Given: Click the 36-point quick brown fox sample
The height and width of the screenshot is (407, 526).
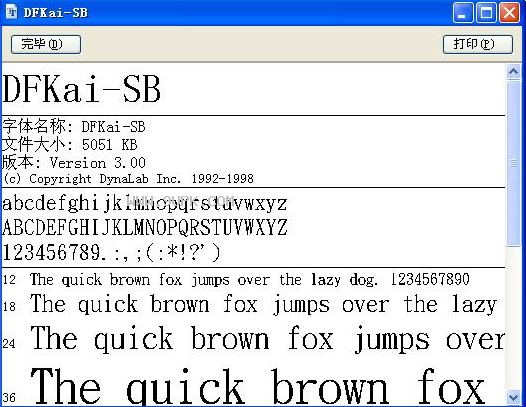Looking at the screenshot, I should pyautogui.click(x=258, y=386).
